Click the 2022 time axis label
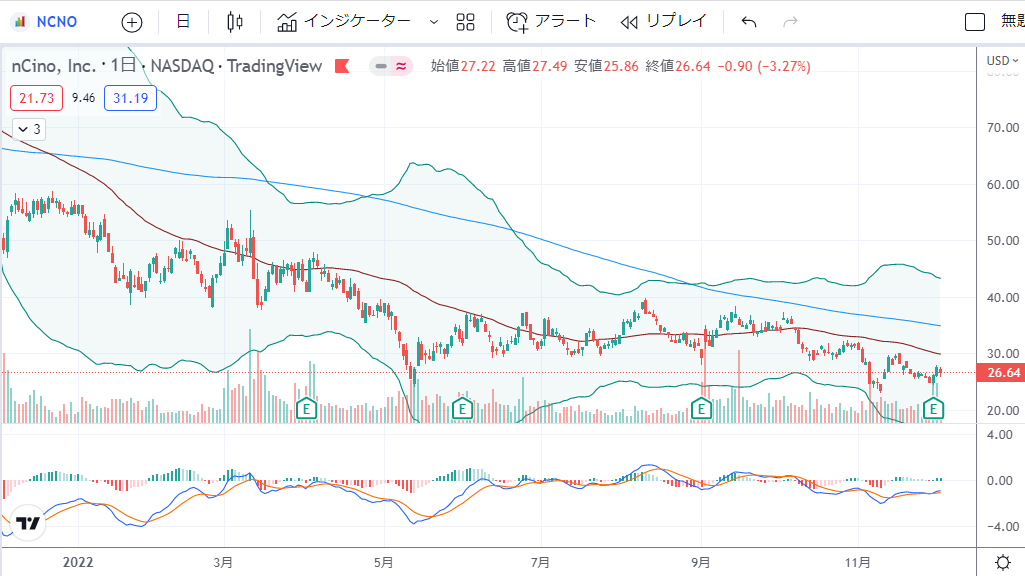The height and width of the screenshot is (576, 1025). [78, 562]
